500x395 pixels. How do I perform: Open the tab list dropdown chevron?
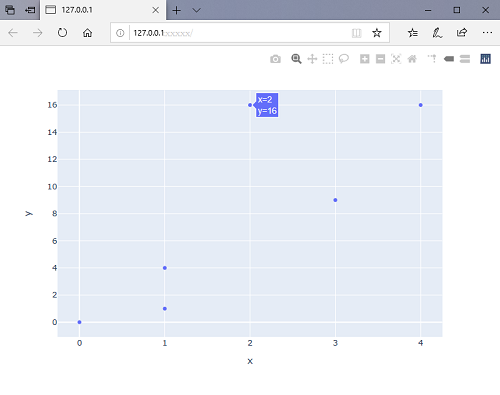point(197,10)
